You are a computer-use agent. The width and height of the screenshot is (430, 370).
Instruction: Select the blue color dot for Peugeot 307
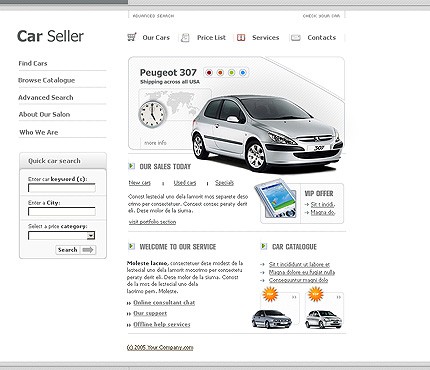click(243, 72)
